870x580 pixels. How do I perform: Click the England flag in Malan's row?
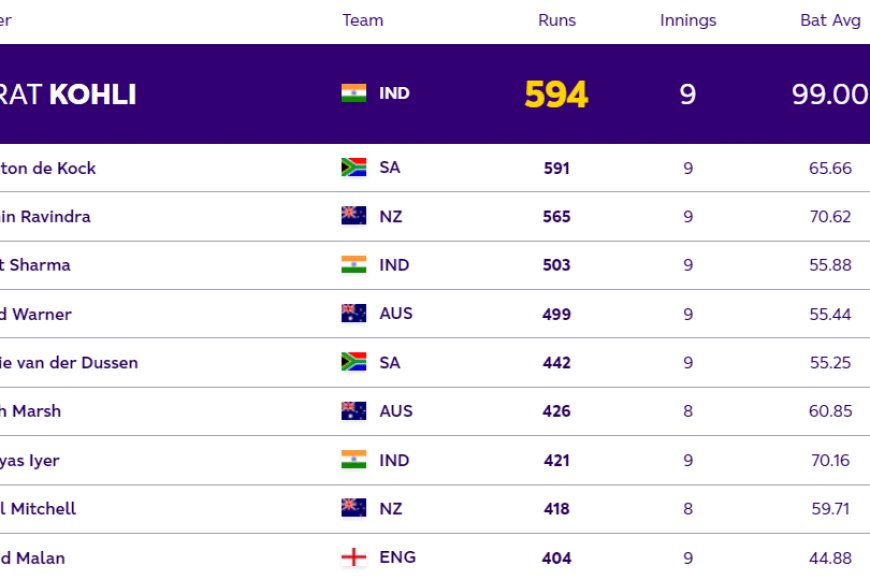coord(353,557)
